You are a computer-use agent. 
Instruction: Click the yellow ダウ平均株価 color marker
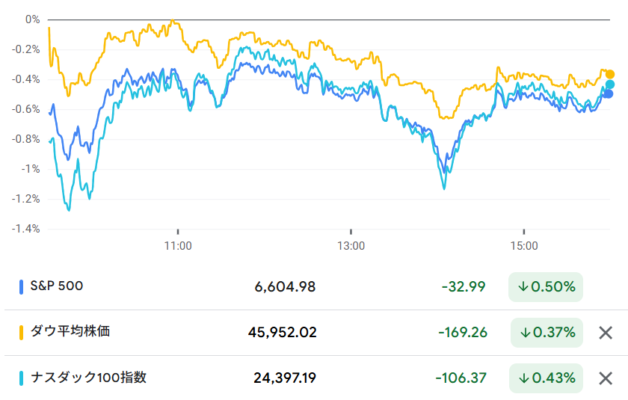tap(22, 332)
